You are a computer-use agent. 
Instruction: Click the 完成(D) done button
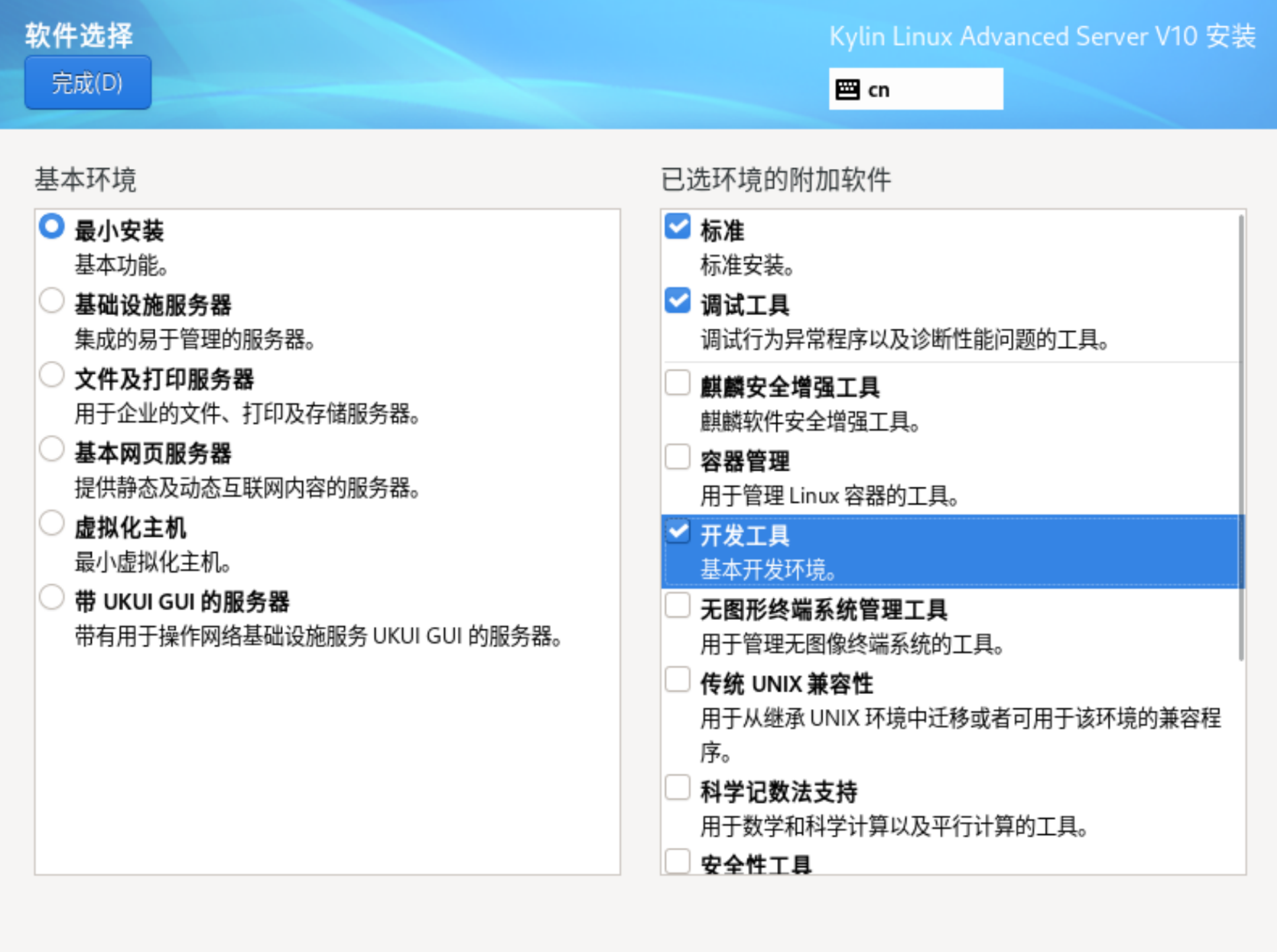pos(88,83)
